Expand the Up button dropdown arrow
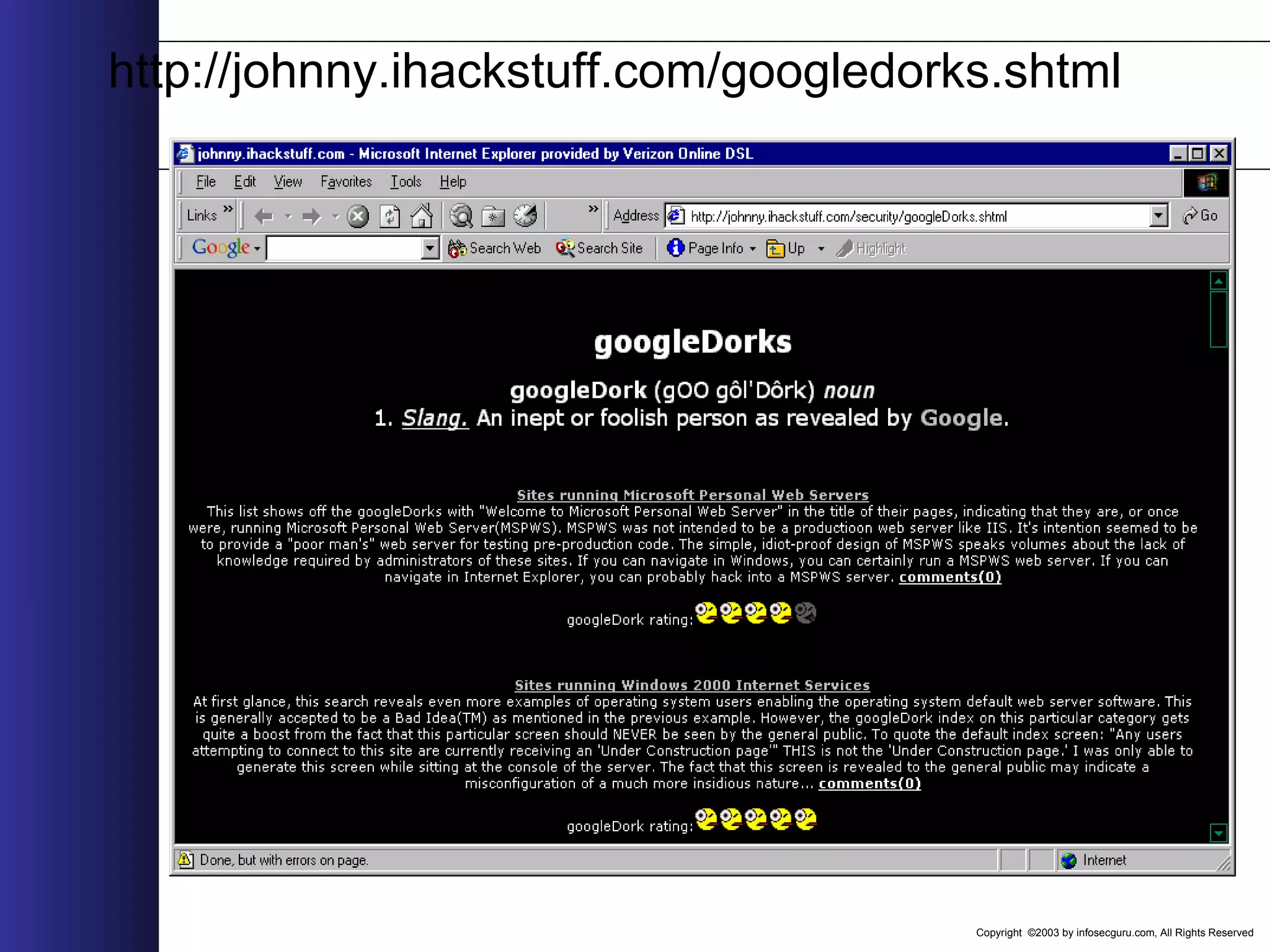1270x952 pixels. [821, 249]
